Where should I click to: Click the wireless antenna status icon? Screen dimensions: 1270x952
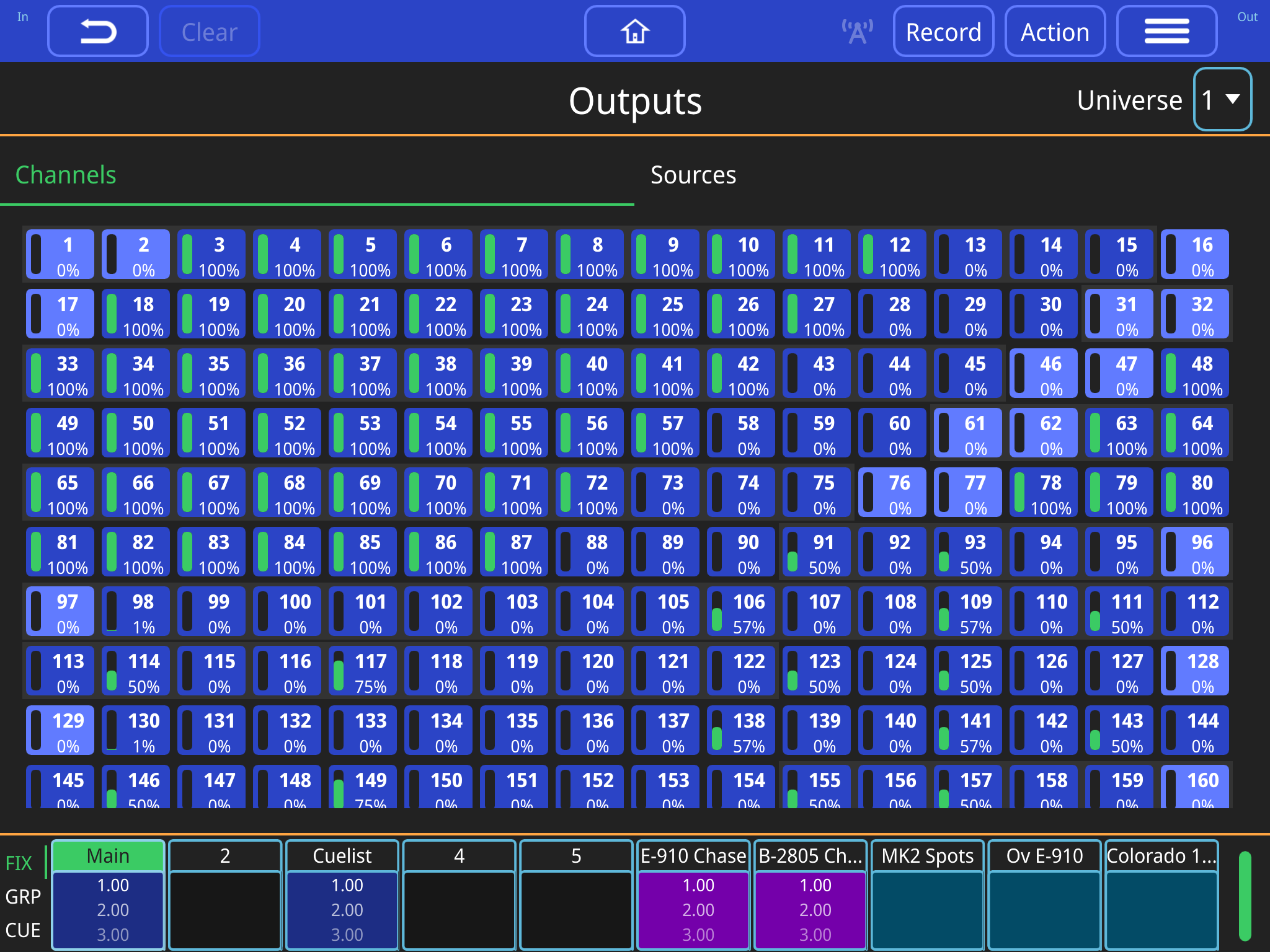click(856, 30)
